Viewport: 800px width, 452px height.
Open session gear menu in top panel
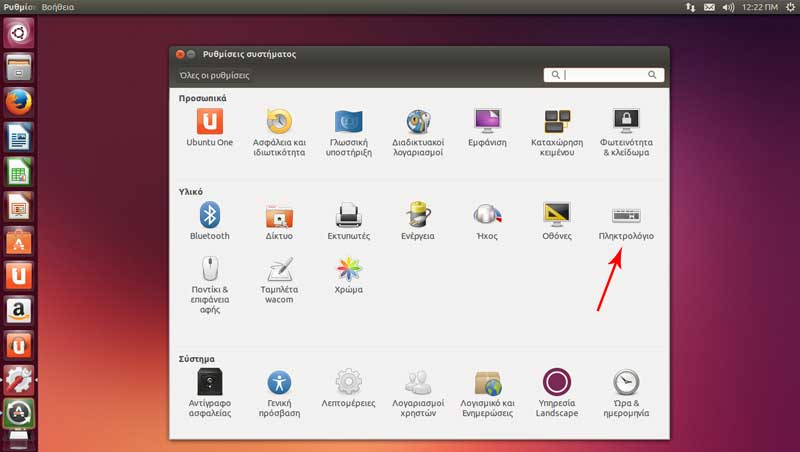(791, 7)
